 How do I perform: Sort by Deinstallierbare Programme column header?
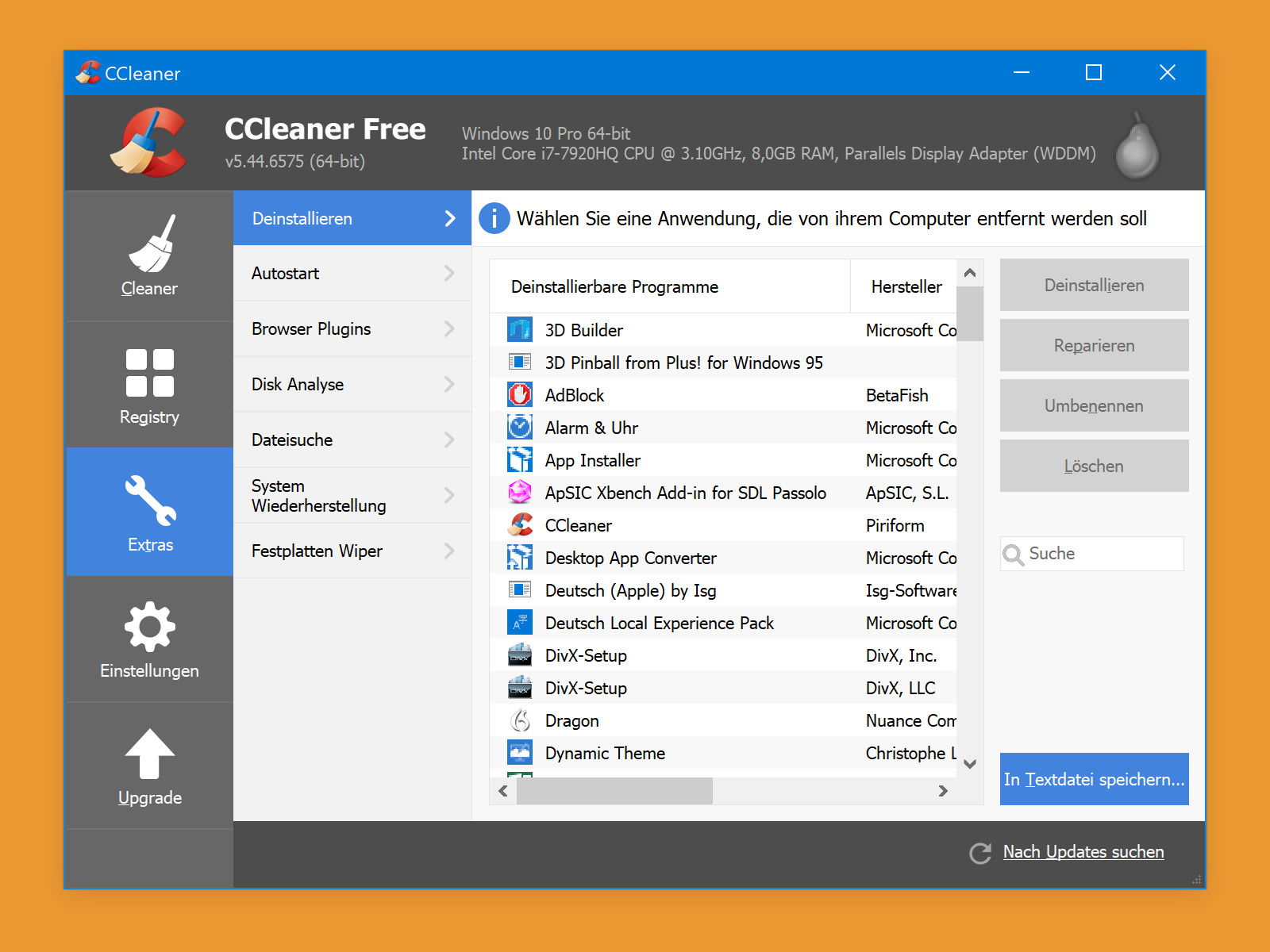670,286
